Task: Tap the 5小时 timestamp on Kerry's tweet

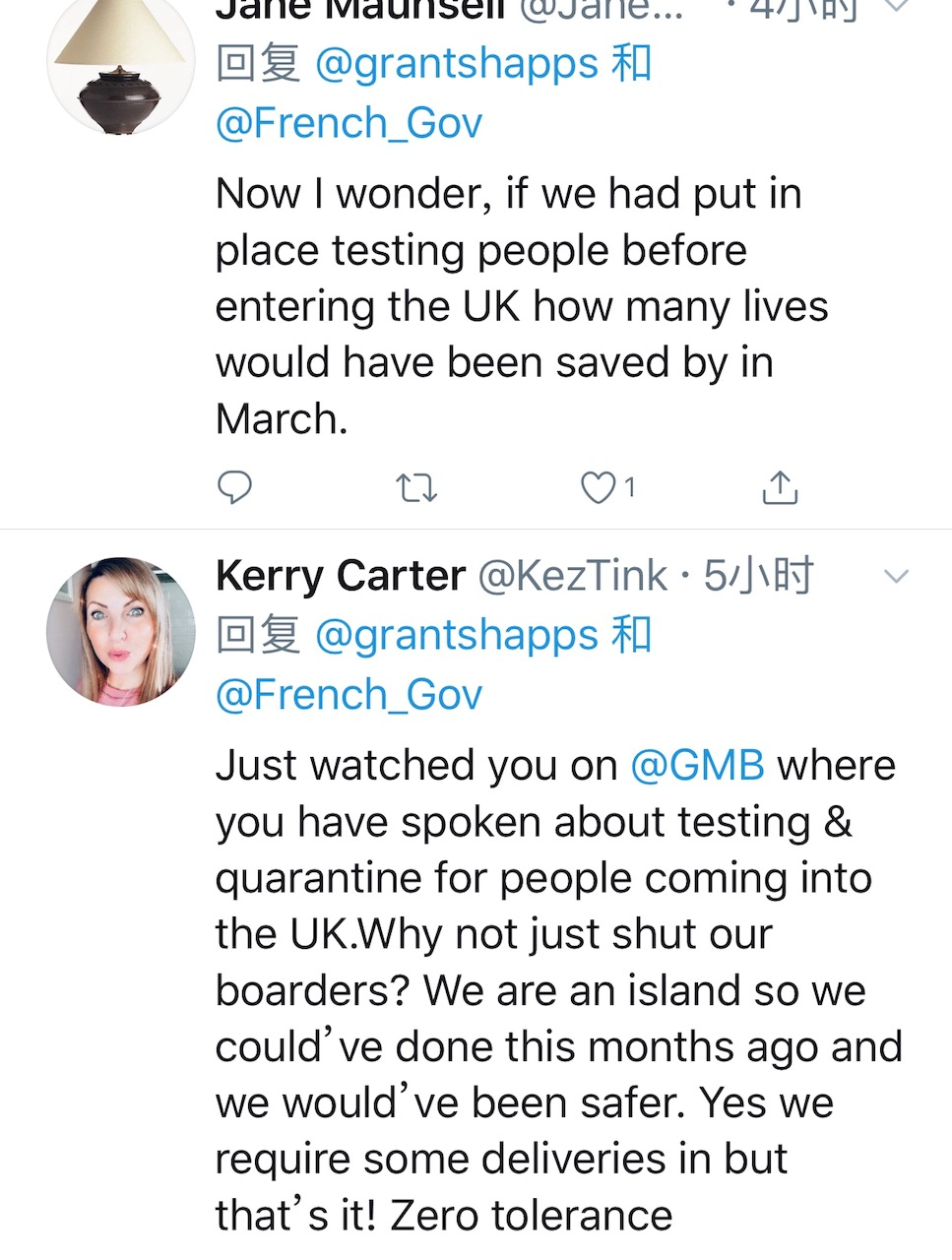Action: [759, 577]
